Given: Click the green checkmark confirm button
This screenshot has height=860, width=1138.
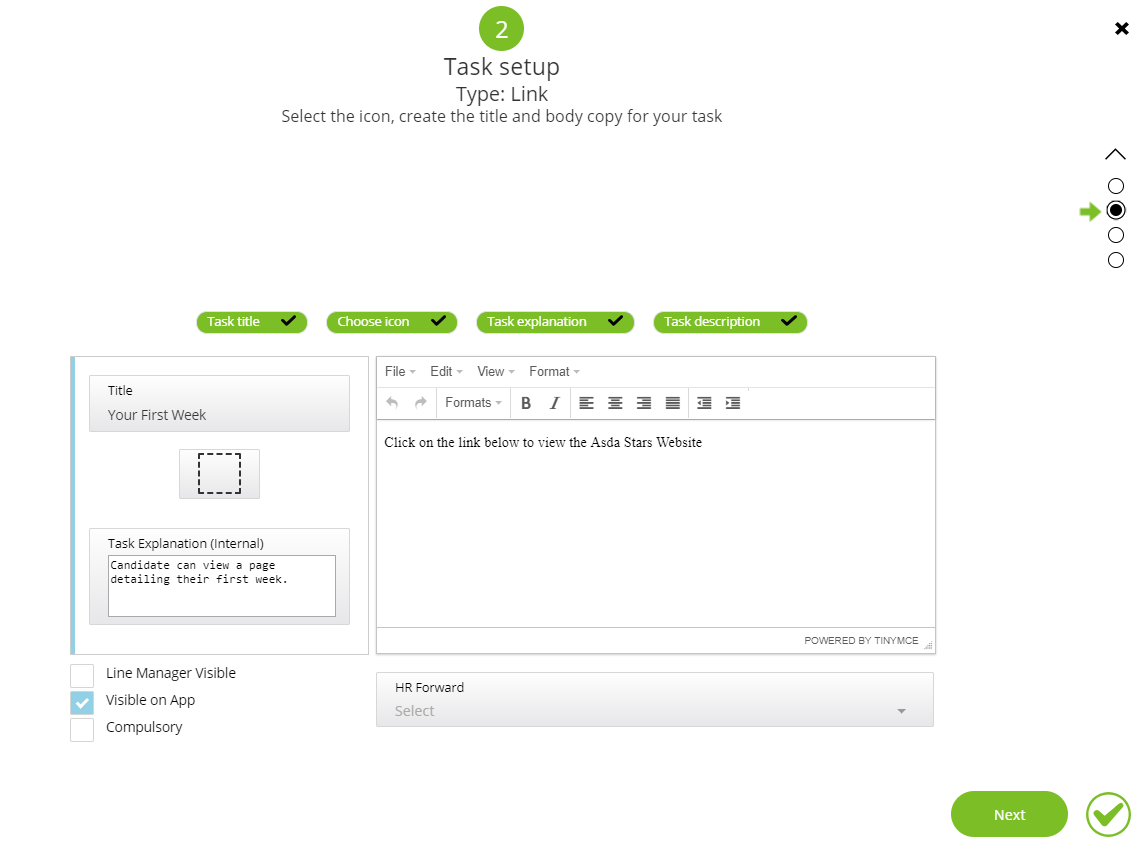Looking at the screenshot, I should click(1108, 814).
